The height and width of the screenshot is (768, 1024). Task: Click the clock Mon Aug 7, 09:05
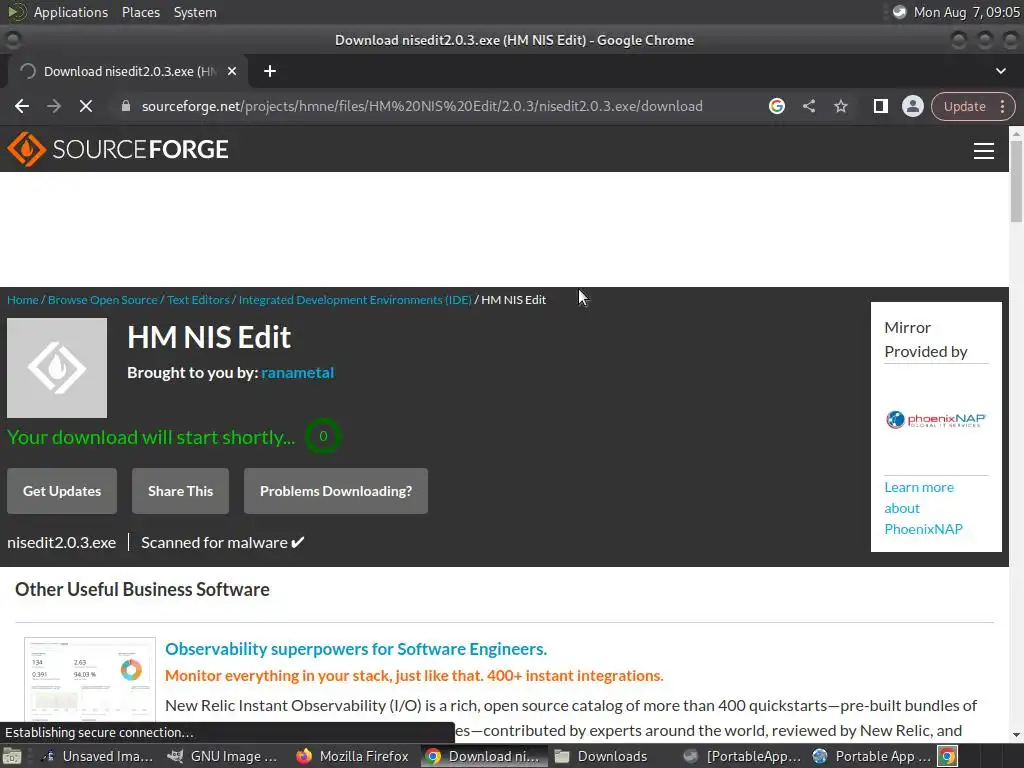pos(967,12)
